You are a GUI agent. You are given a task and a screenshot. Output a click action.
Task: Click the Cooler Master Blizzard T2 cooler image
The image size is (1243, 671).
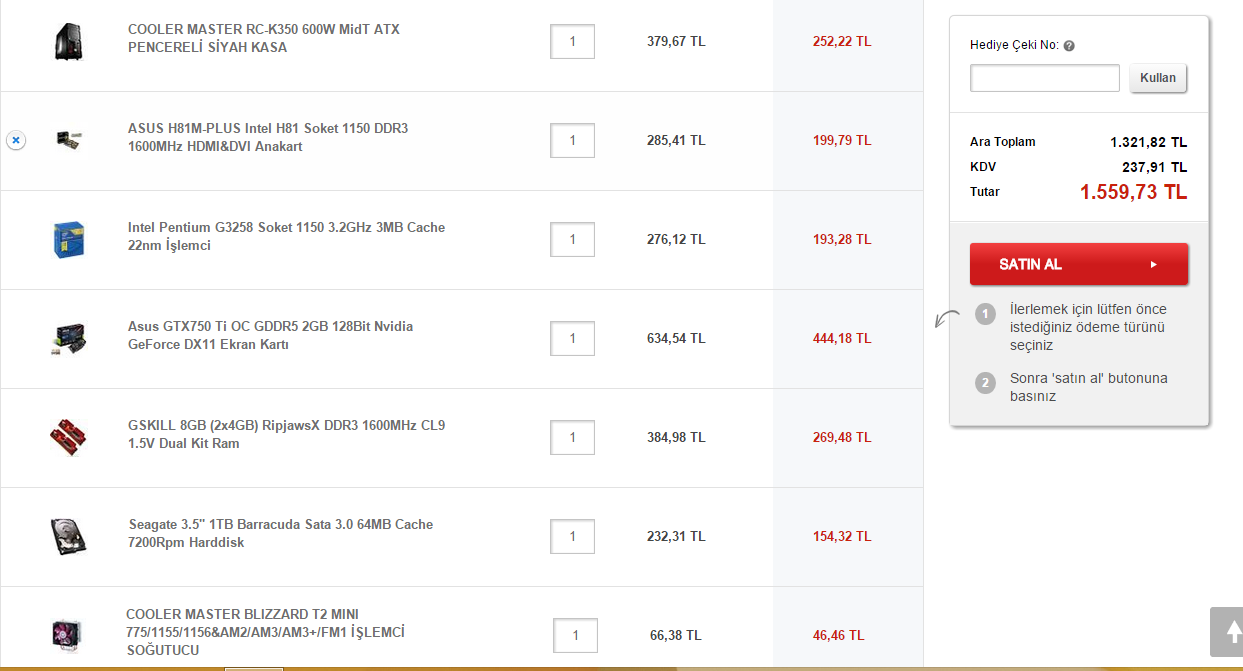[66, 634]
